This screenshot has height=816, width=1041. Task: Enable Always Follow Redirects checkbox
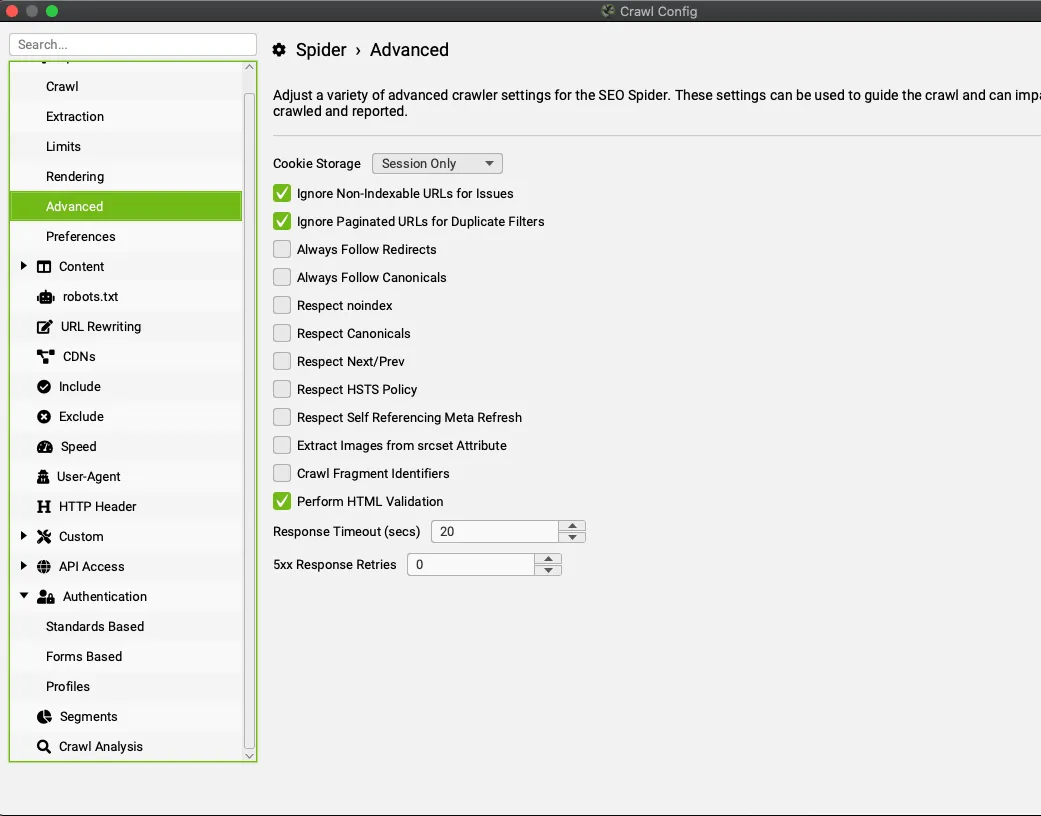tap(282, 250)
